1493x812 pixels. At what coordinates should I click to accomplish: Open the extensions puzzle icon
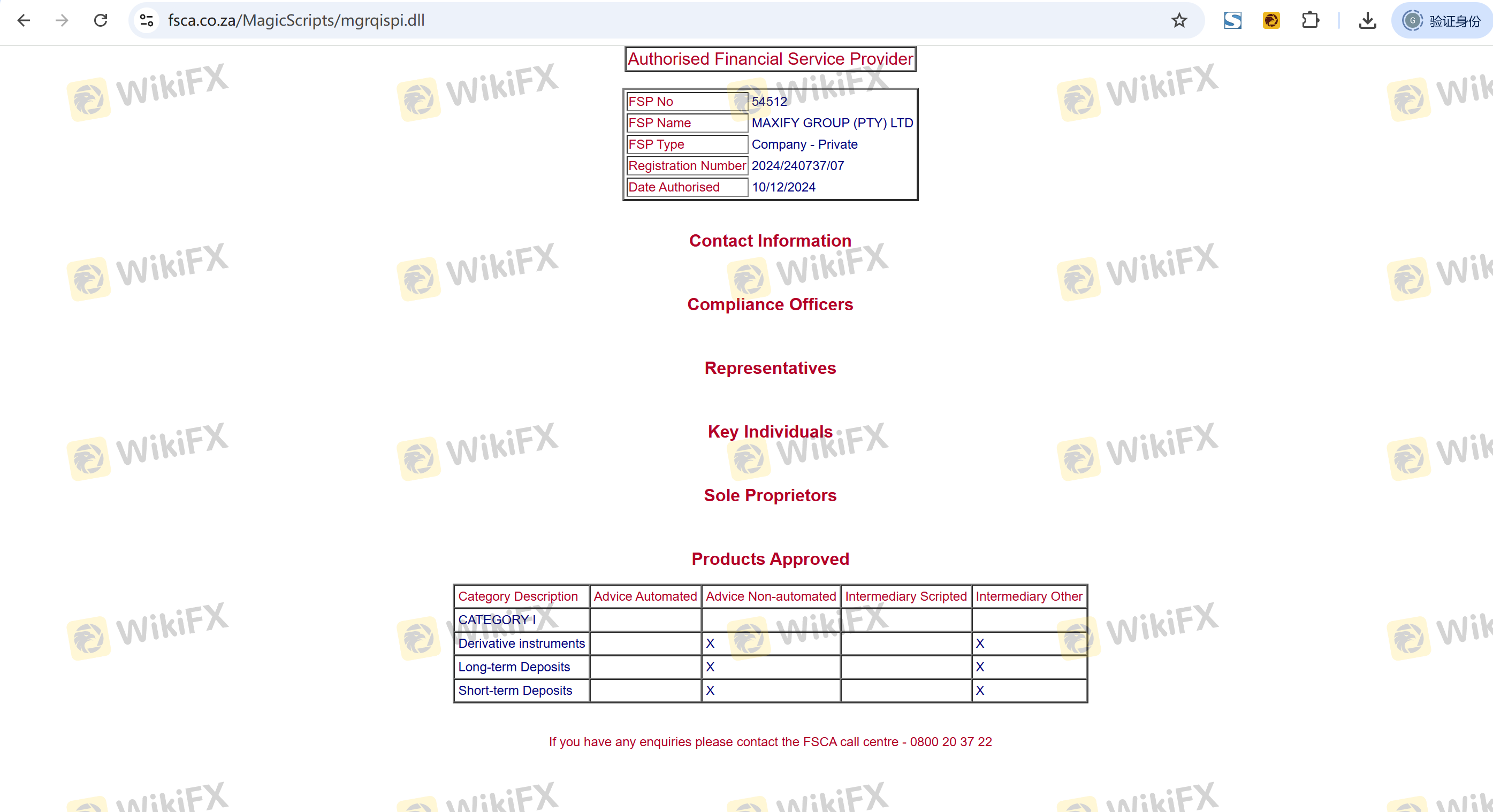[1310, 21]
